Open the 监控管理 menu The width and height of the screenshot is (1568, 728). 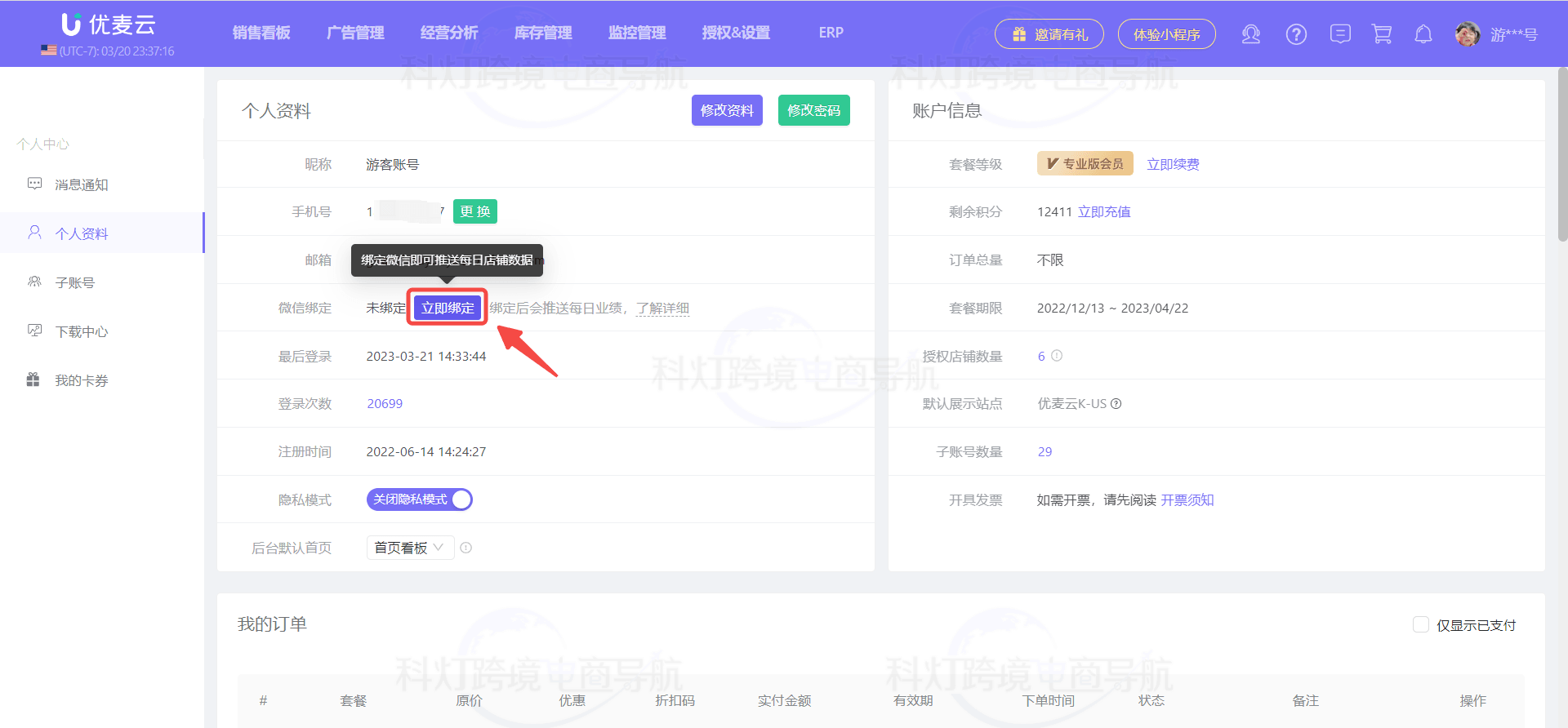click(637, 33)
